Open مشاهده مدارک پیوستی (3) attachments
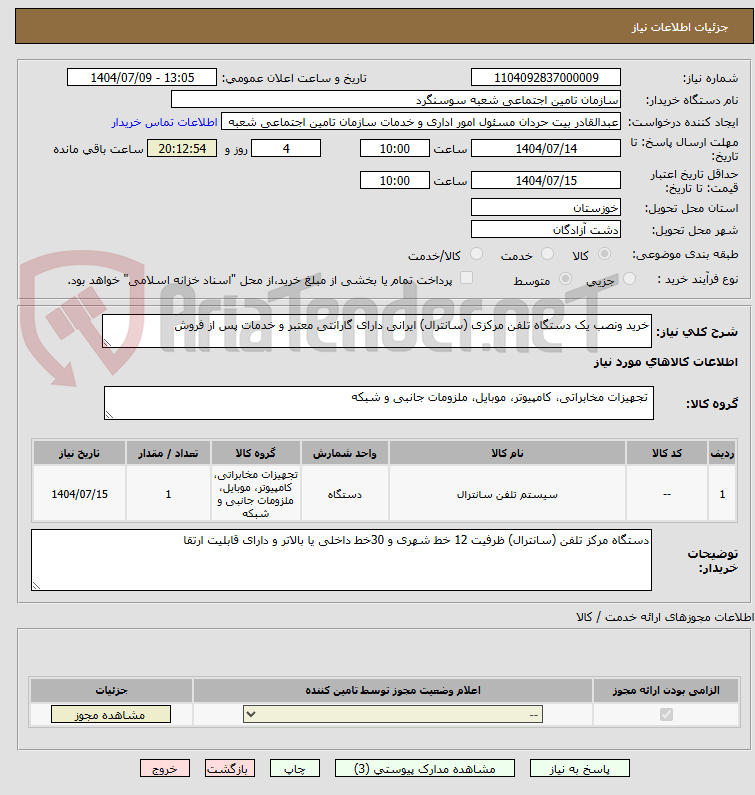This screenshot has height=795, width=755. click(424, 769)
